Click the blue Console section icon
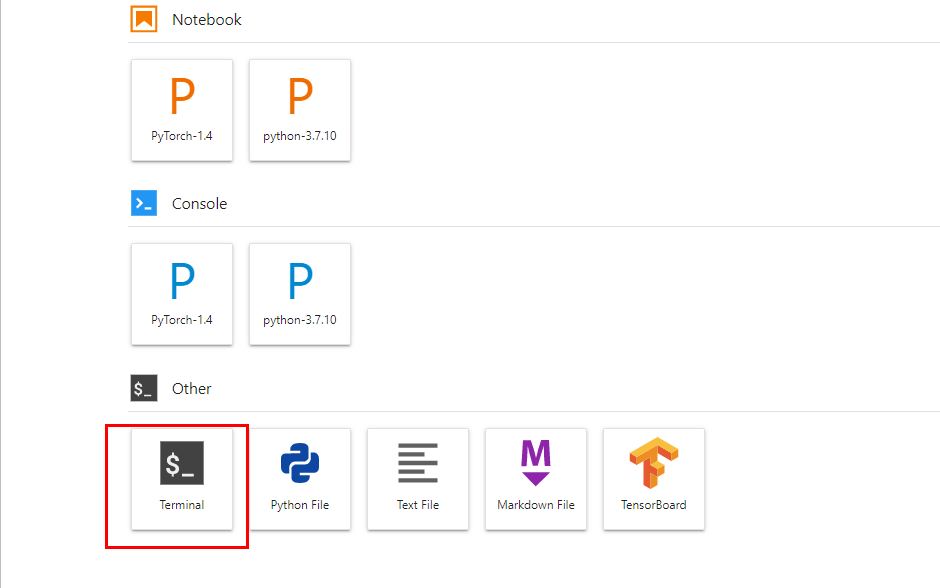 pos(144,203)
